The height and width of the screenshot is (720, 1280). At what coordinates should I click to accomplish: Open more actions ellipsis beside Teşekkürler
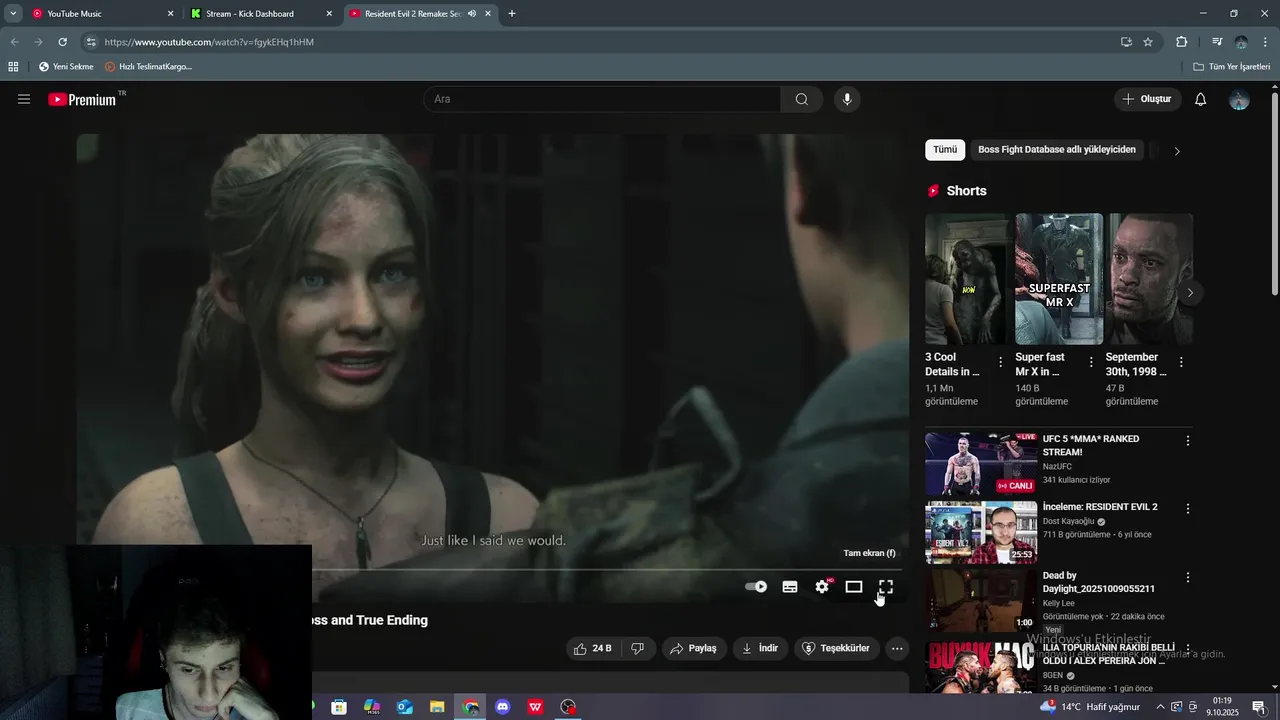pyautogui.click(x=897, y=648)
